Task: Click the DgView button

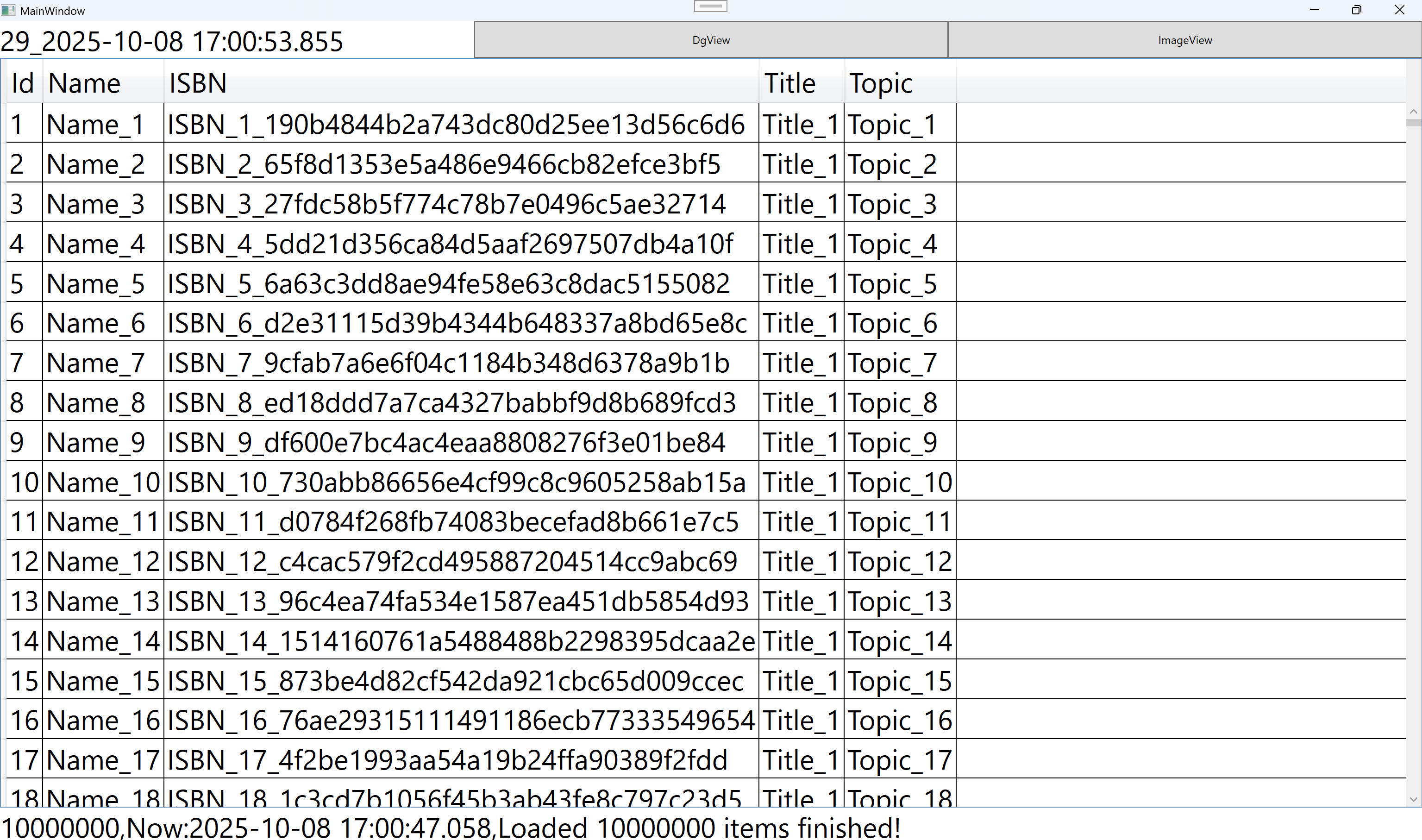Action: [711, 40]
